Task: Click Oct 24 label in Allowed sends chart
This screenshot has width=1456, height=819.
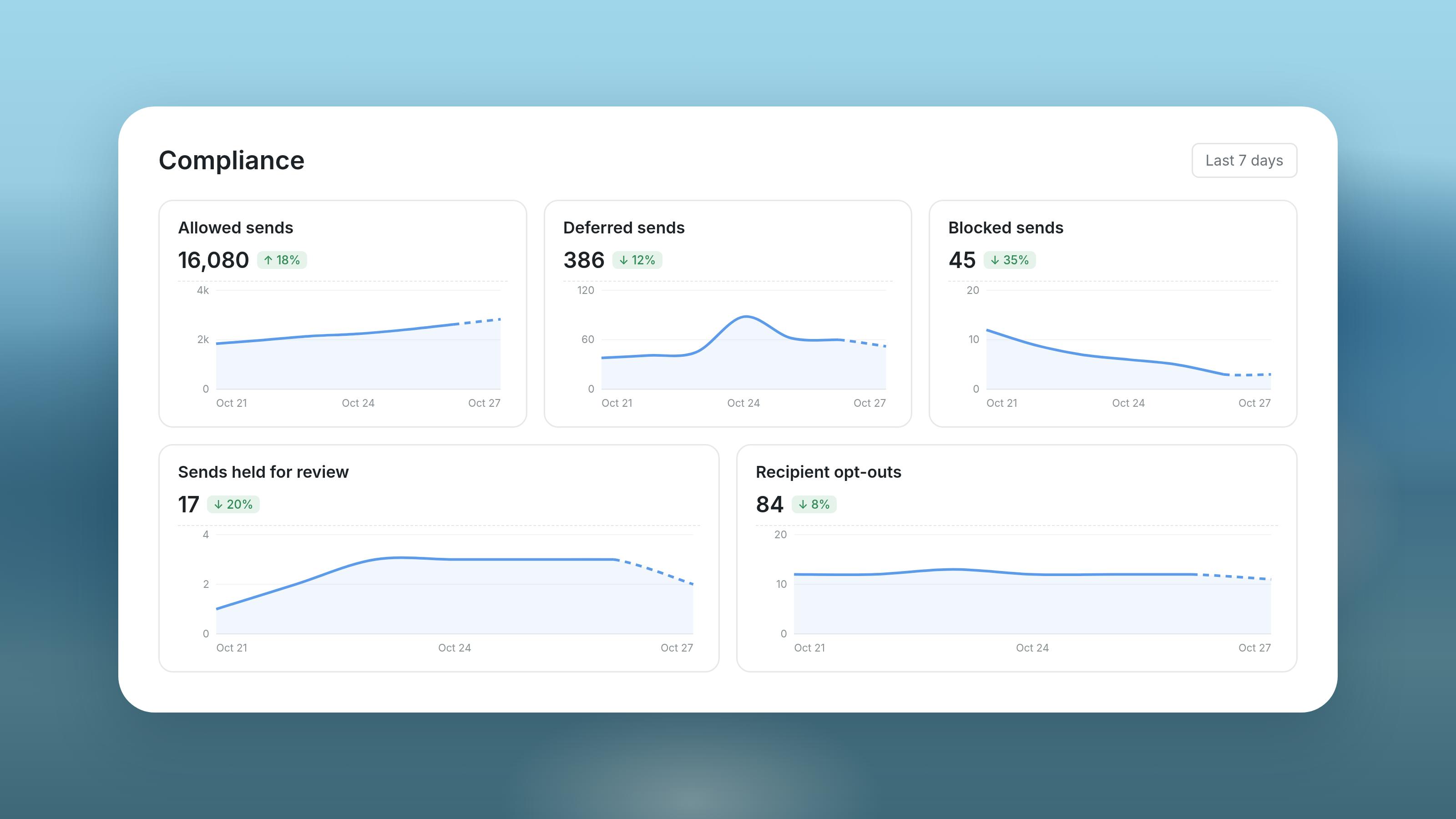Action: click(359, 403)
